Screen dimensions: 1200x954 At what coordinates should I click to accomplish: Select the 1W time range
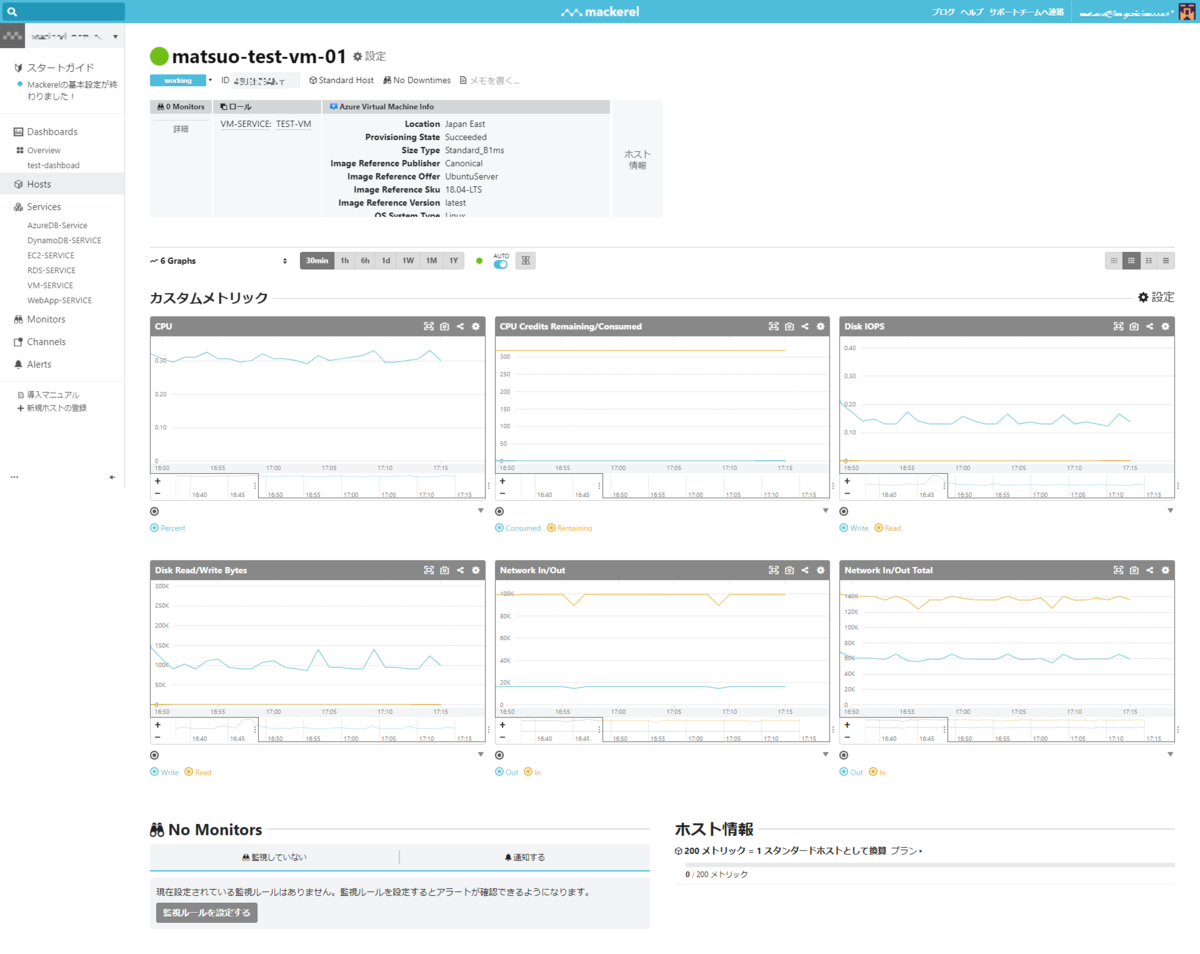tap(408, 261)
